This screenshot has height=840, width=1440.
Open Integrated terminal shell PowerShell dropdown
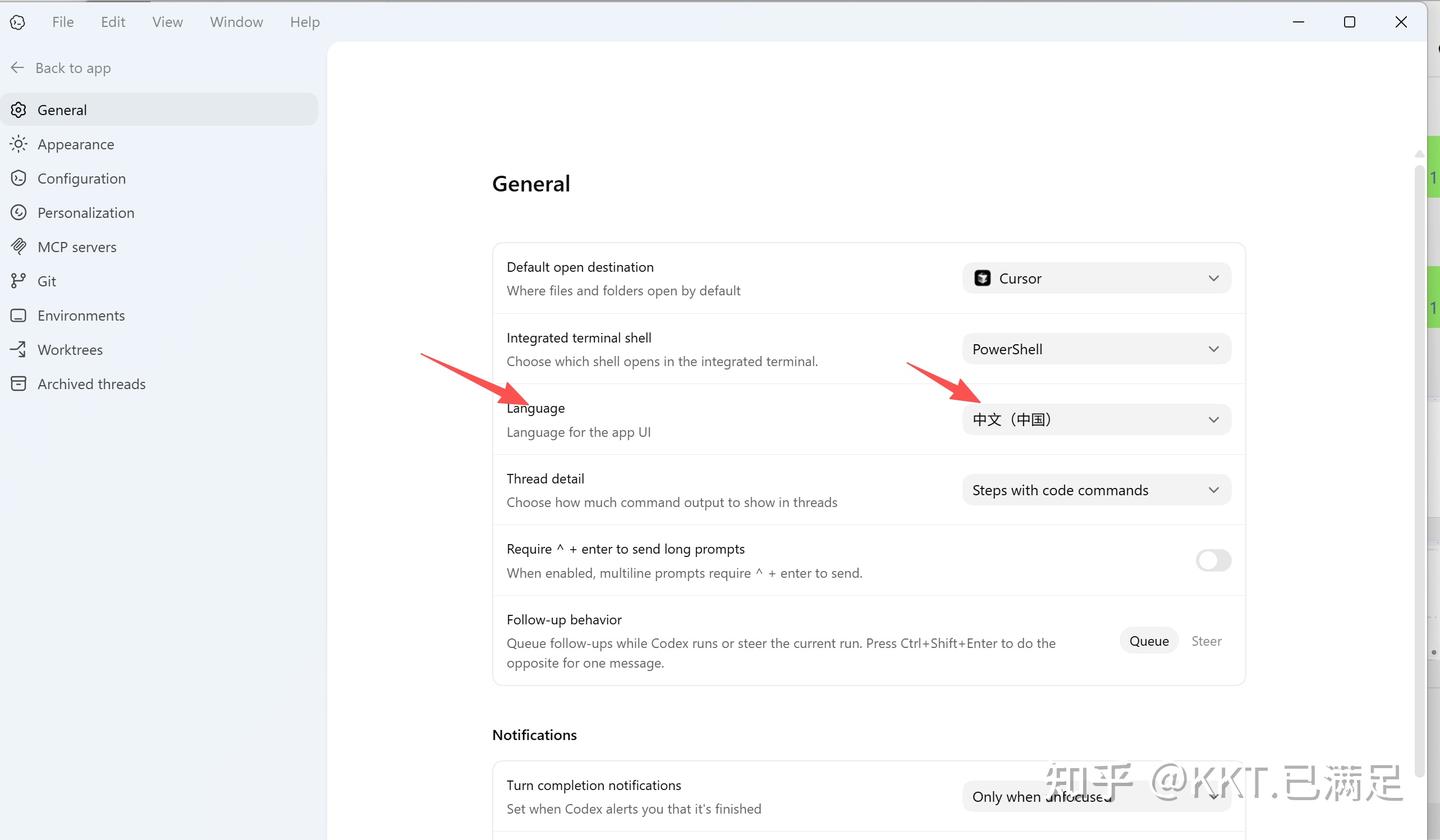(x=1097, y=349)
